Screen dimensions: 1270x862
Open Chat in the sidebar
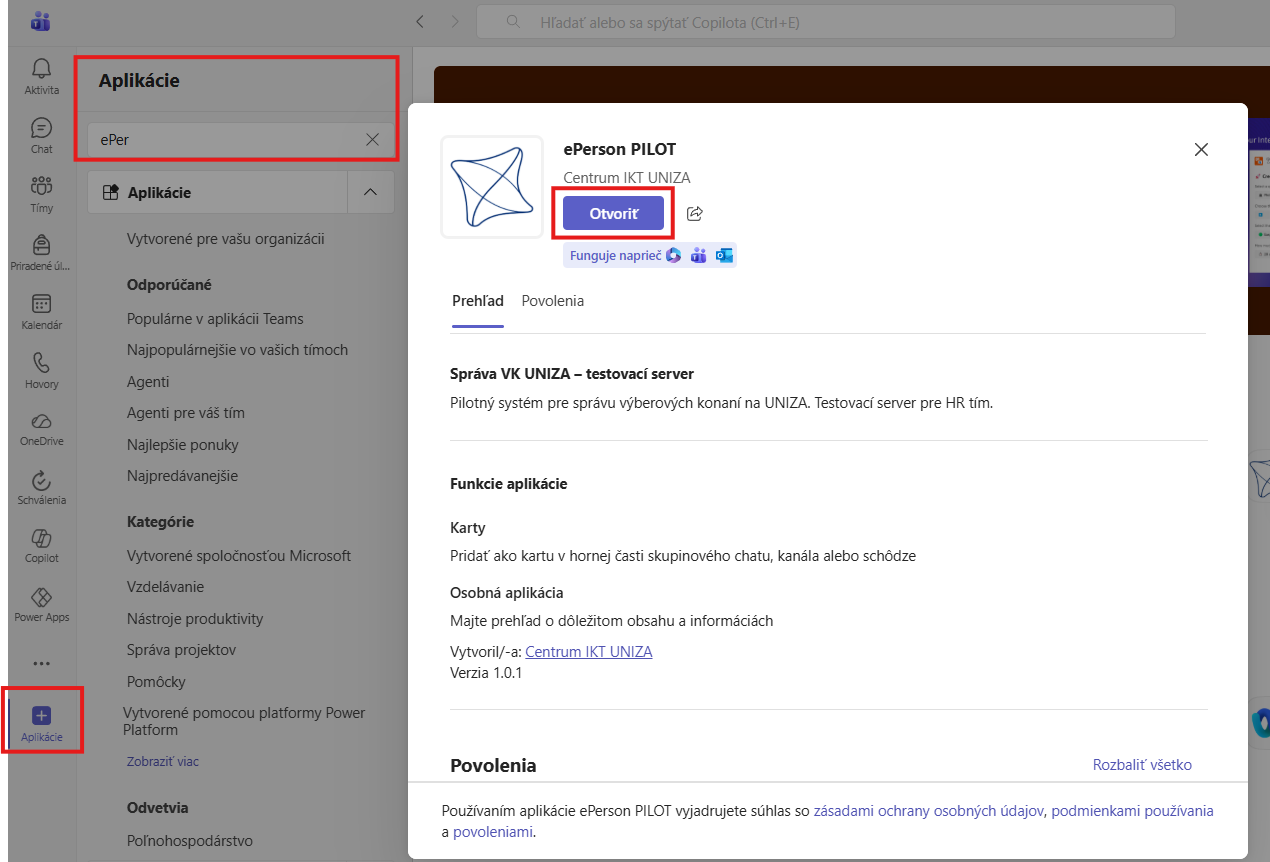[41, 135]
